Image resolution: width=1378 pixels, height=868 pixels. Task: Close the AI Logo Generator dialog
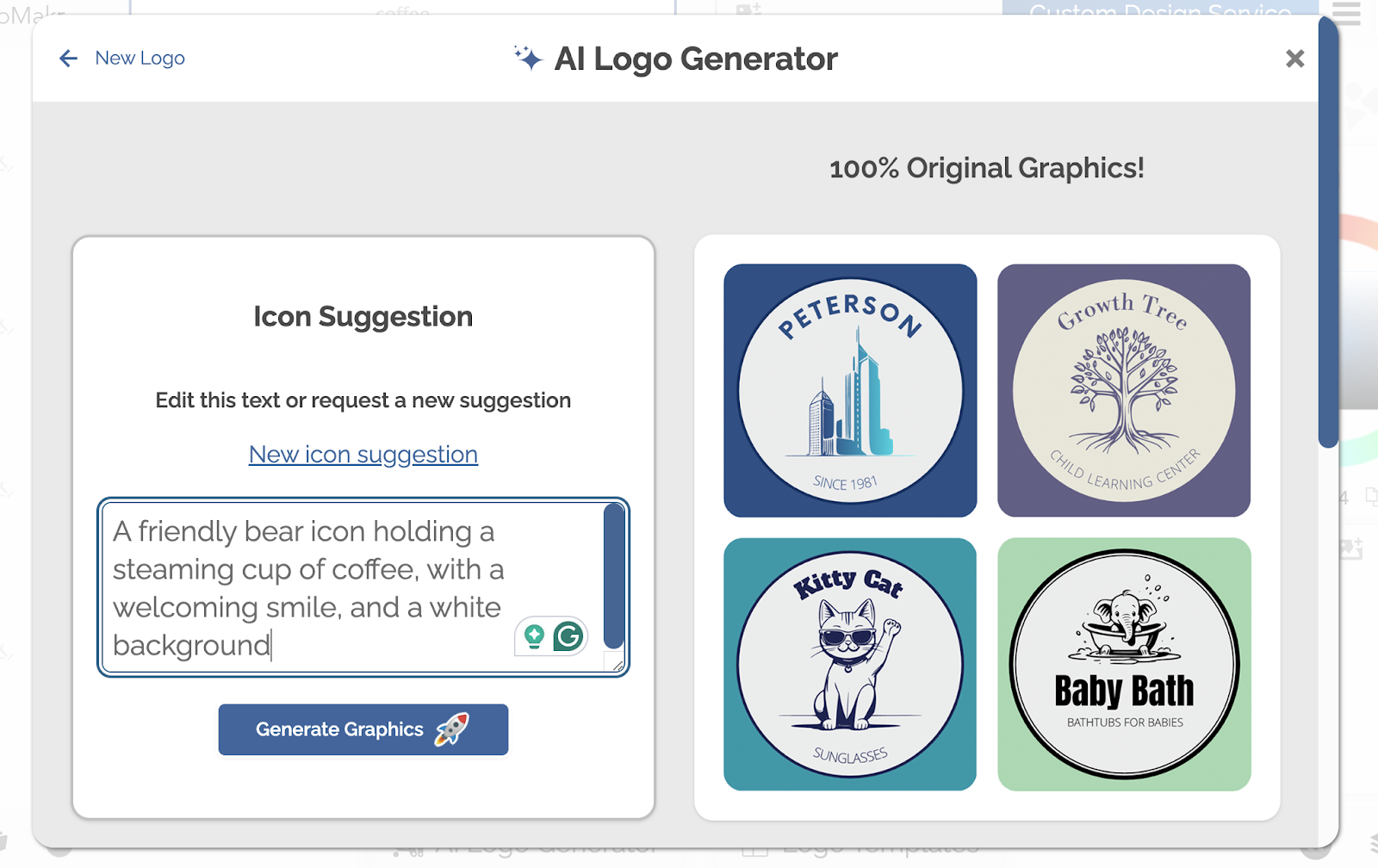(1294, 59)
